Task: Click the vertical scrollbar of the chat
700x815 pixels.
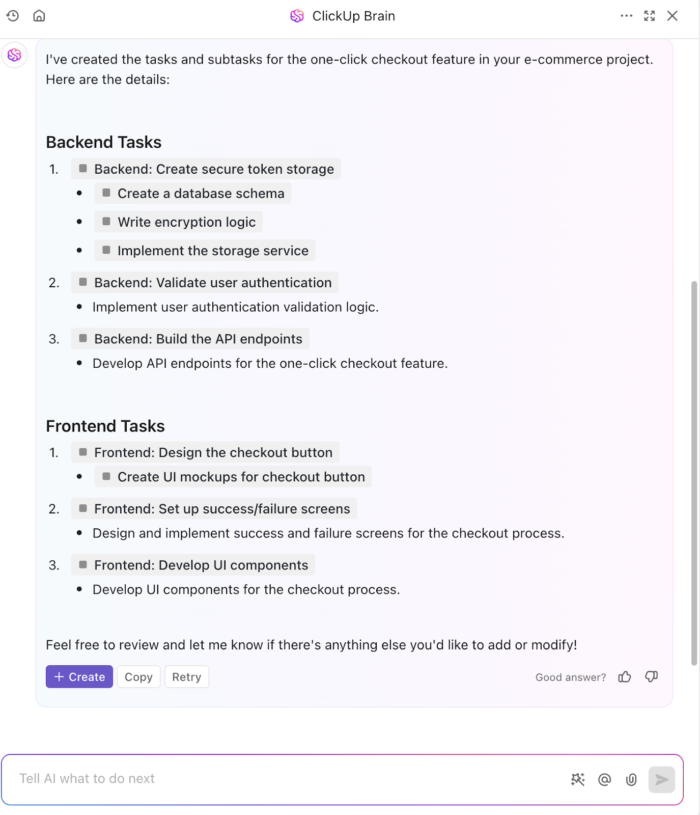Action: click(x=694, y=470)
